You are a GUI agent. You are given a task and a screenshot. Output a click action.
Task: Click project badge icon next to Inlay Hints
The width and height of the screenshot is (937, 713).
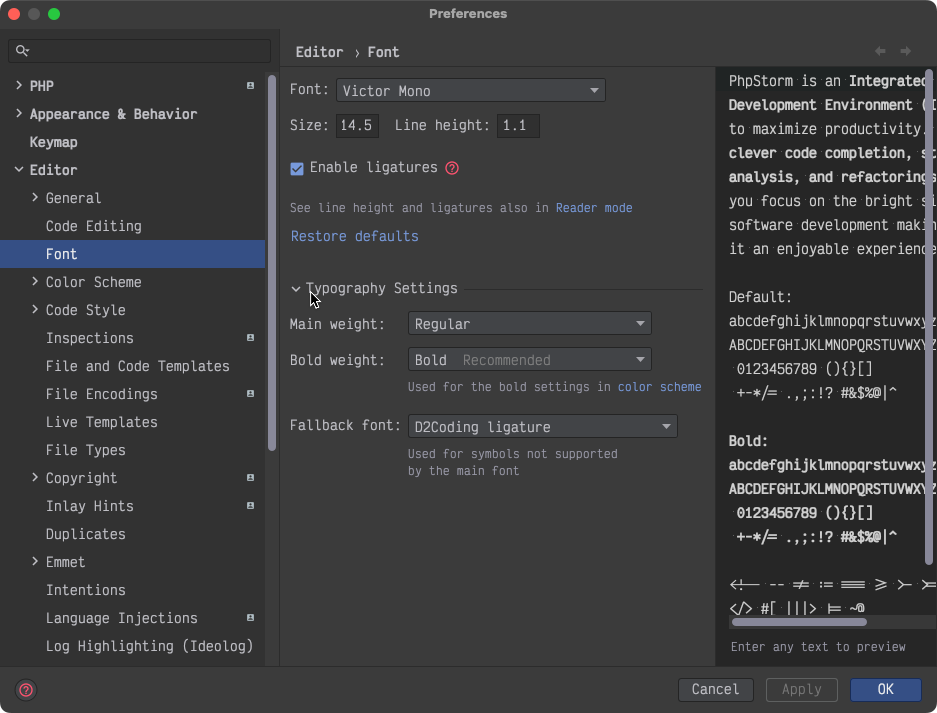point(250,506)
